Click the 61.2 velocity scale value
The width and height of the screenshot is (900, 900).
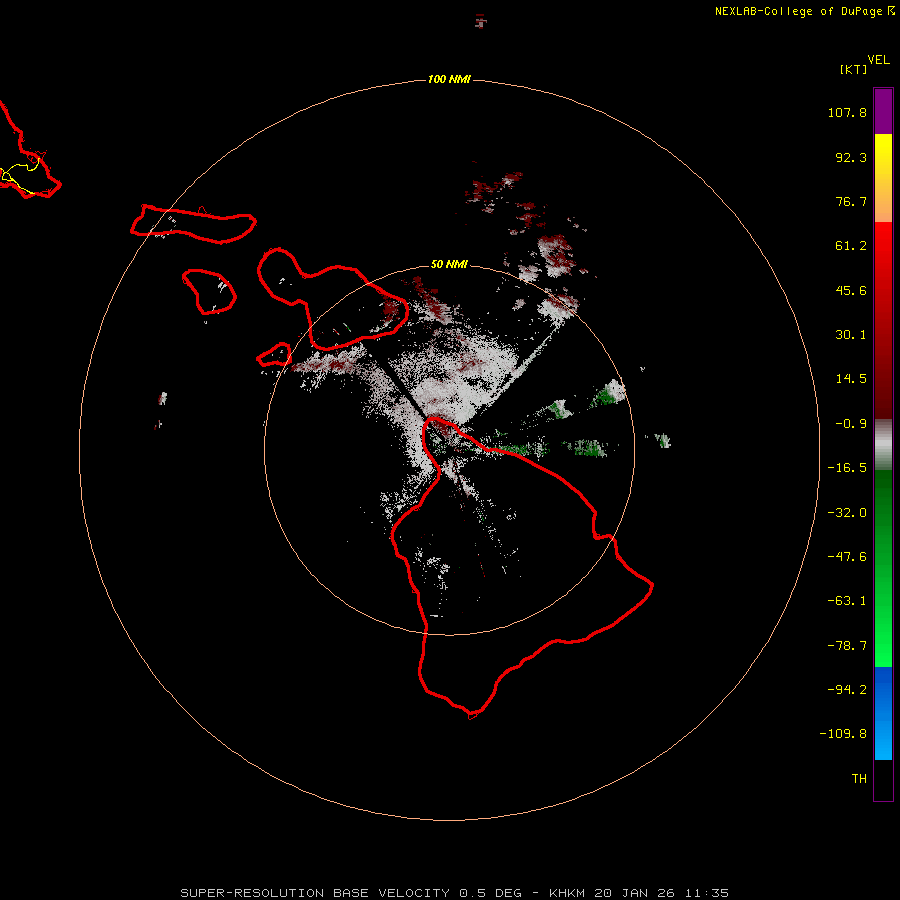(x=851, y=246)
